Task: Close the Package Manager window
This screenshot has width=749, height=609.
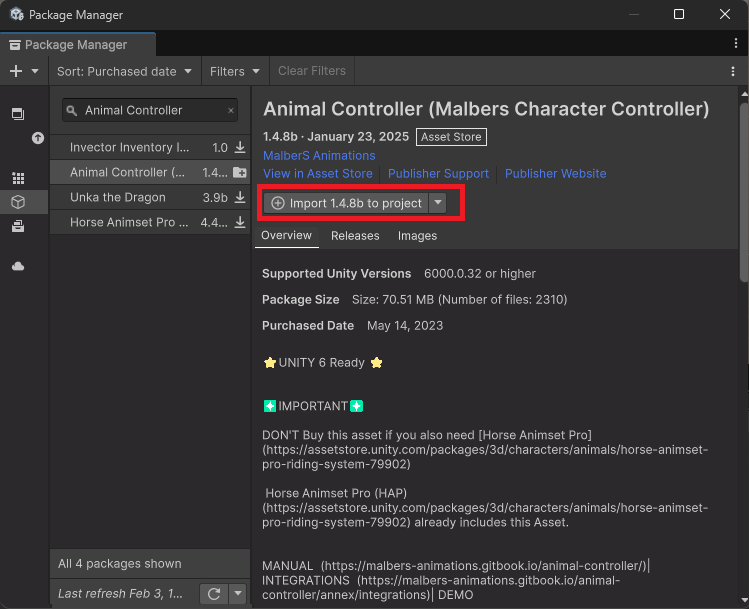Action: (725, 14)
